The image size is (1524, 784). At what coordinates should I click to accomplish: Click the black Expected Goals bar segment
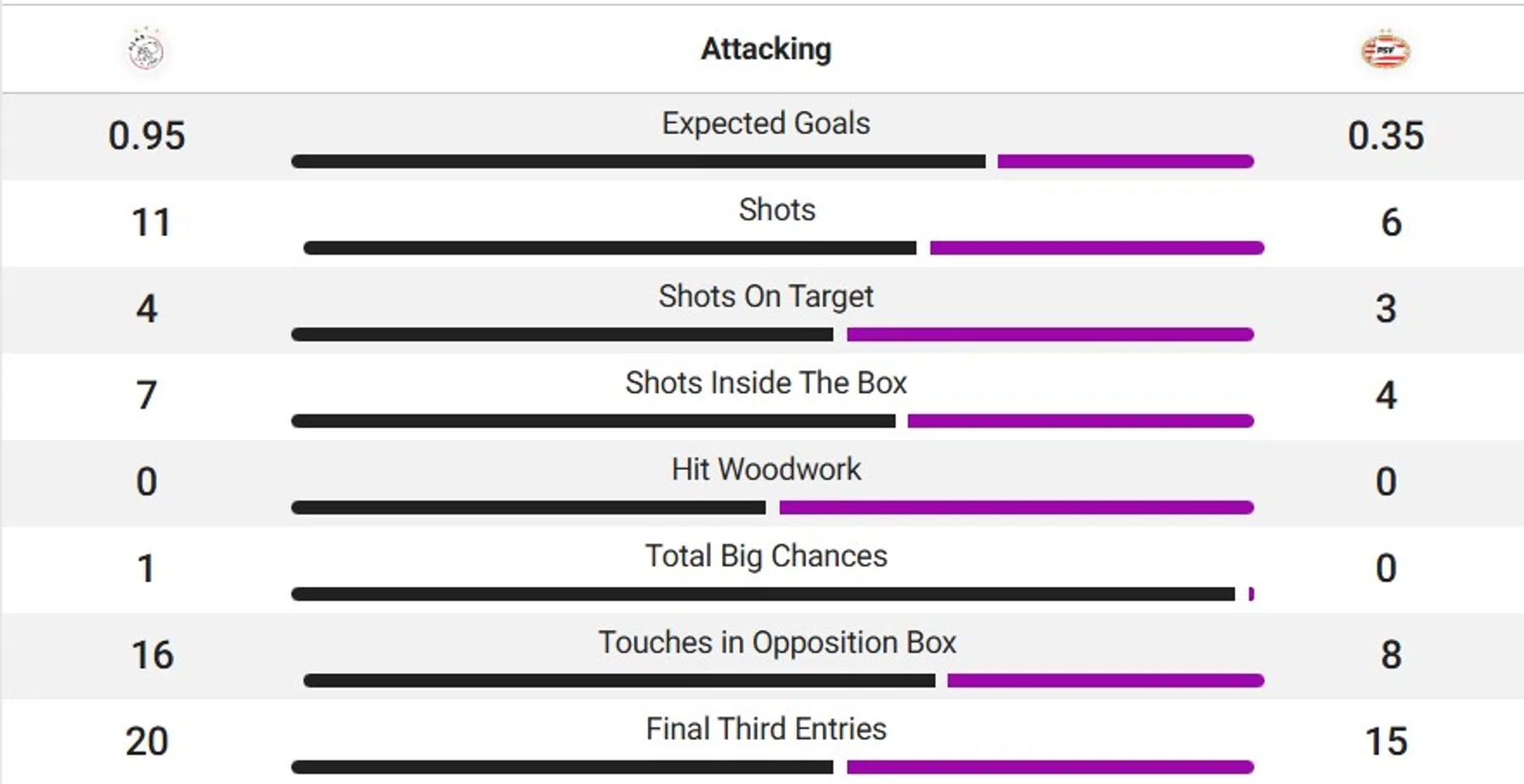[638, 162]
